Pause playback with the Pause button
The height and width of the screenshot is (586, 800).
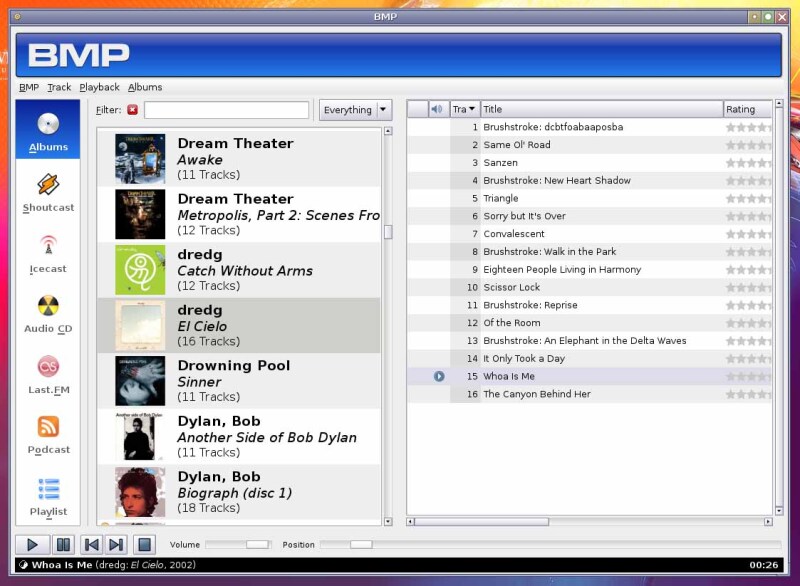coord(63,545)
